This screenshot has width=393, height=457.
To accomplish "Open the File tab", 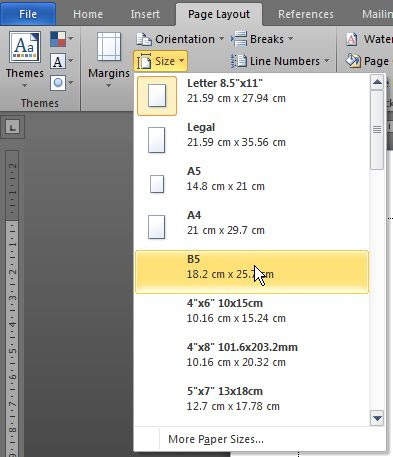I will (28, 14).
